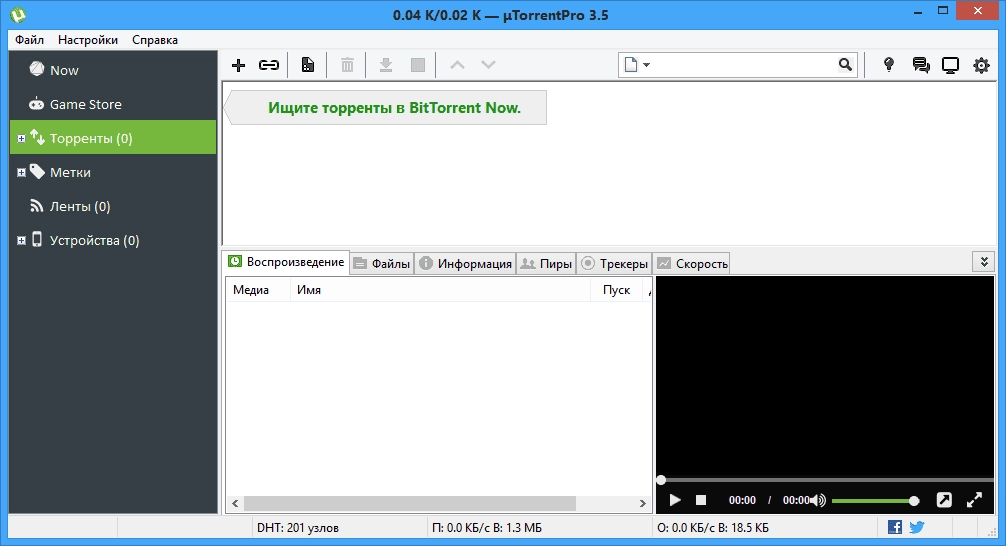
Task: Click the play button in player
Action: tap(674, 500)
